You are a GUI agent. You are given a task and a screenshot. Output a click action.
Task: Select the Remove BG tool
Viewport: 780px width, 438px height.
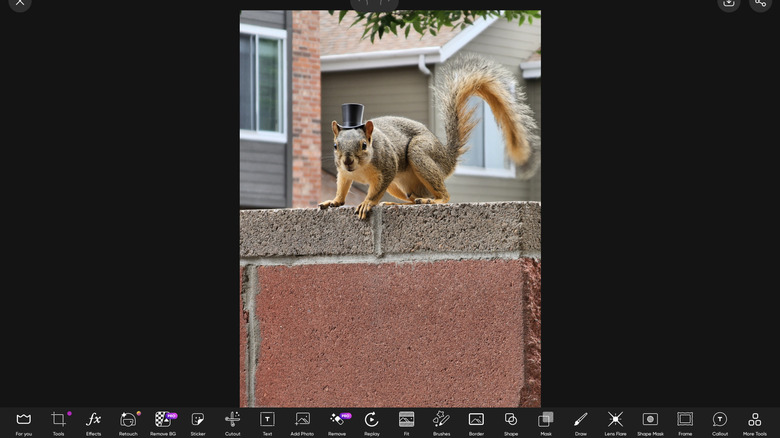[x=163, y=423]
